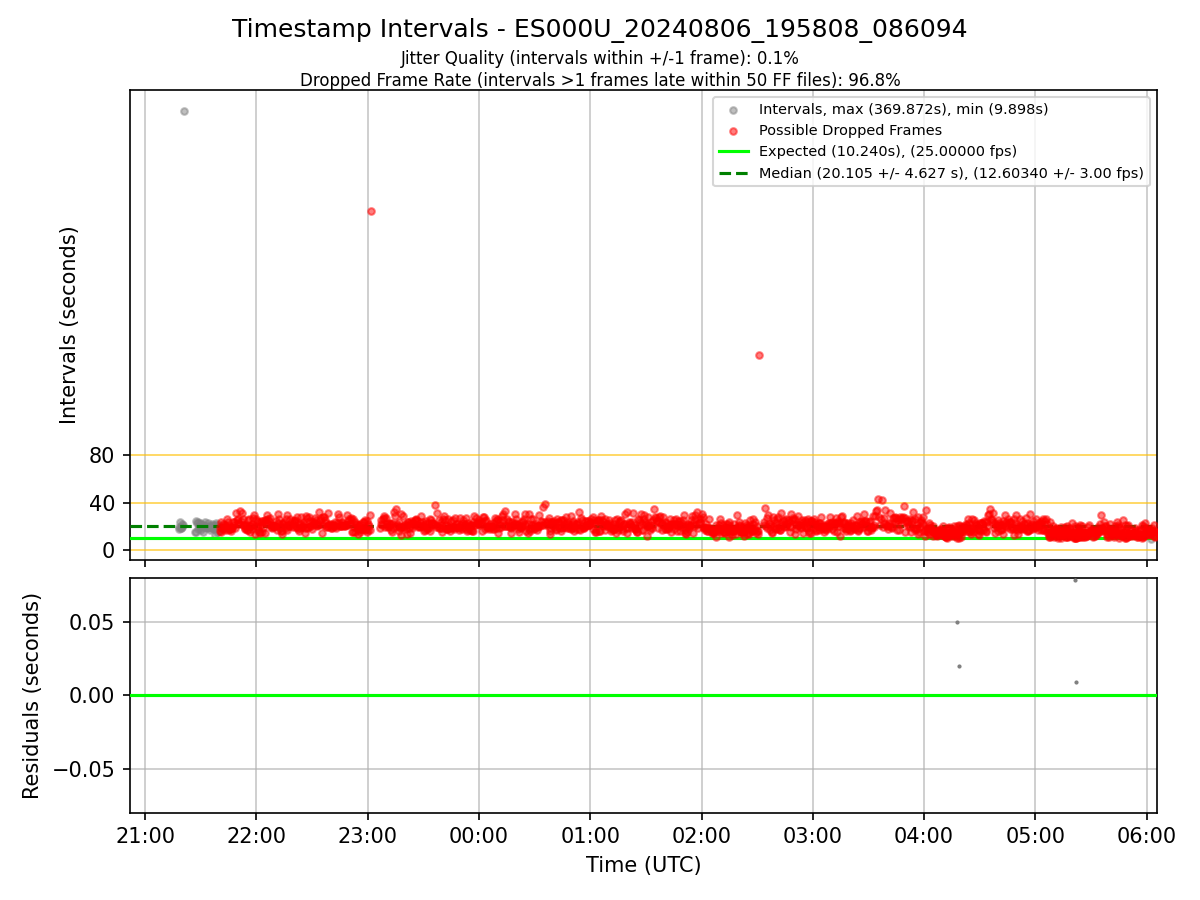1200x900 pixels.
Task: Click the x-axis tick label "23:00"
Action: (x=368, y=834)
